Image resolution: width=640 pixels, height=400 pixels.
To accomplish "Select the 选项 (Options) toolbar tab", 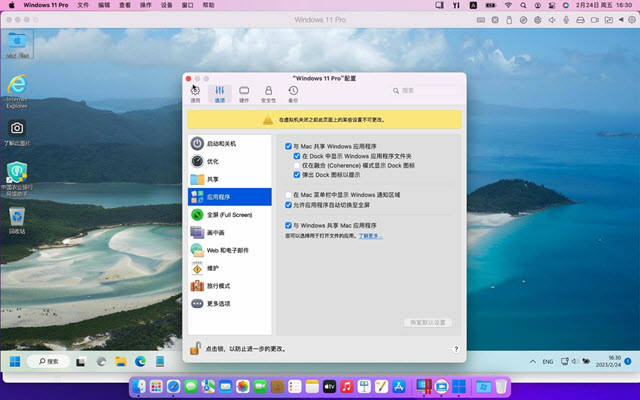I will [220, 94].
